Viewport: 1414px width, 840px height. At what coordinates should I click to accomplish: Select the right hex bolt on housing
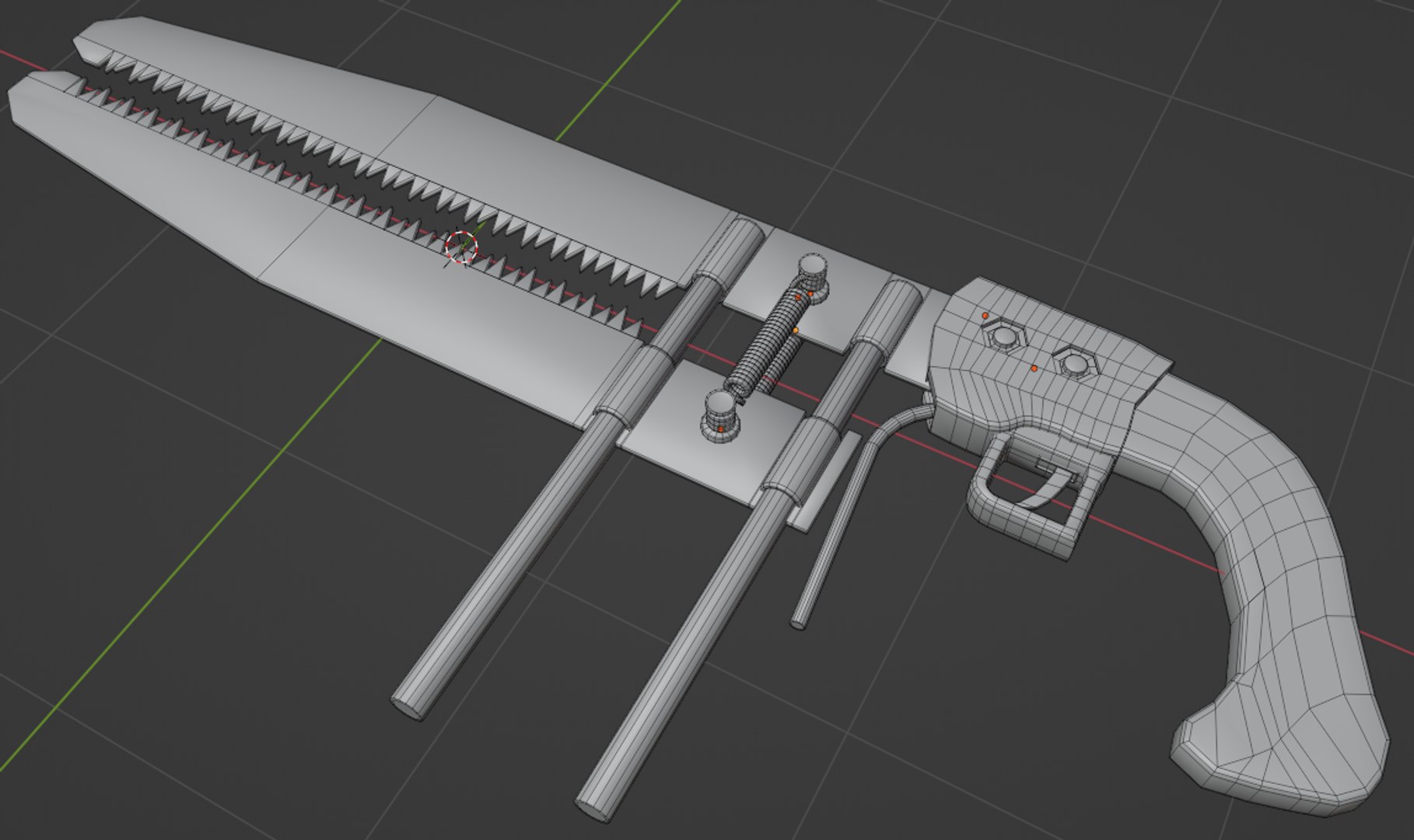[x=1074, y=363]
